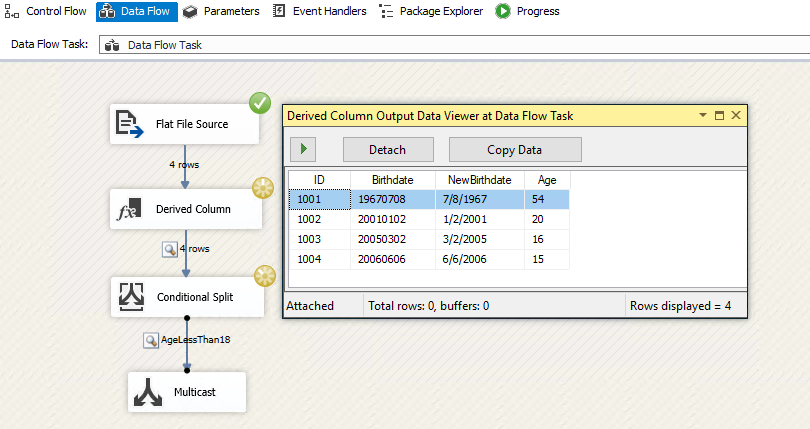Select the cell with ID 1001

[x=319, y=200]
